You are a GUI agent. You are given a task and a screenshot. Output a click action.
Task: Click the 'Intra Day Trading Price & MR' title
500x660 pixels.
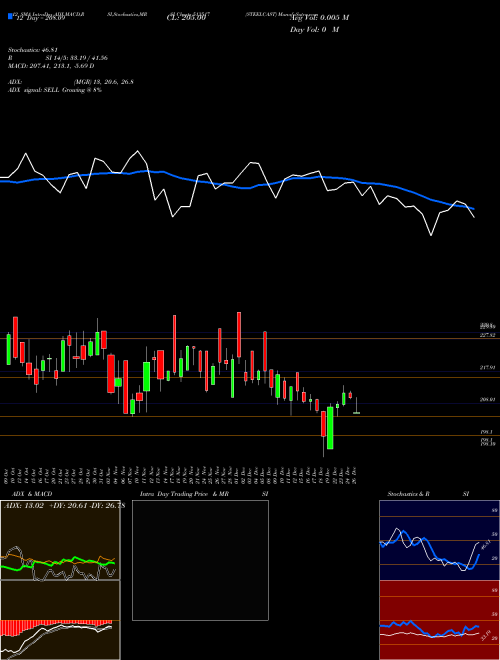click(184, 494)
